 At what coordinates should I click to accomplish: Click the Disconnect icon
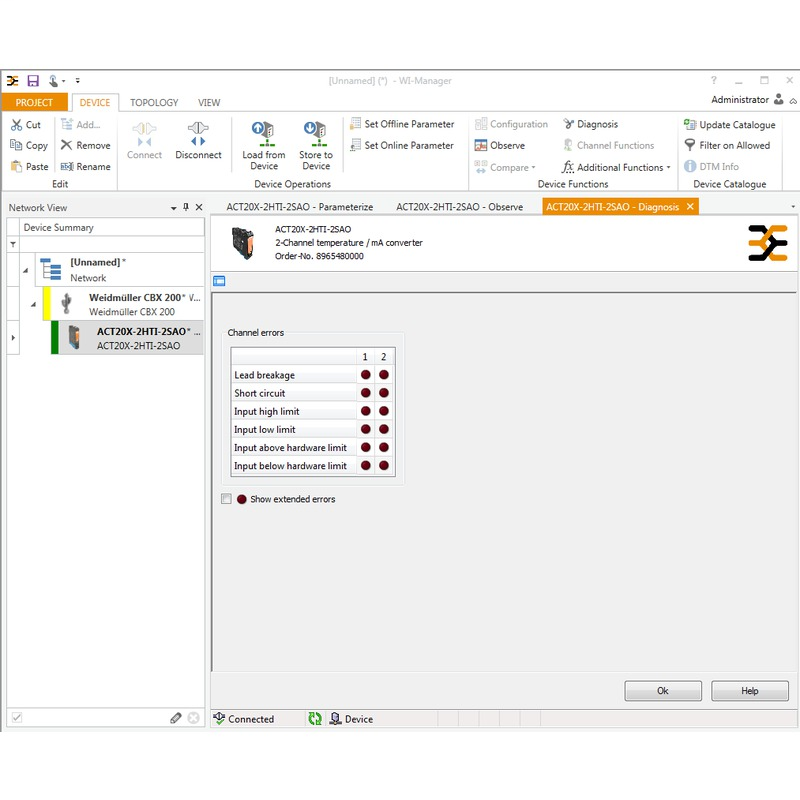coord(198,134)
